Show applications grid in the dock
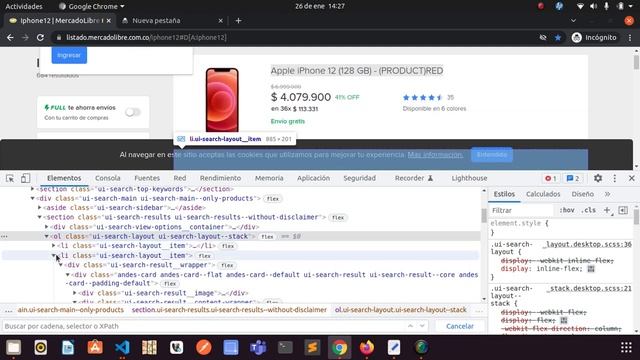This screenshot has width=640, height=360. click(626, 347)
